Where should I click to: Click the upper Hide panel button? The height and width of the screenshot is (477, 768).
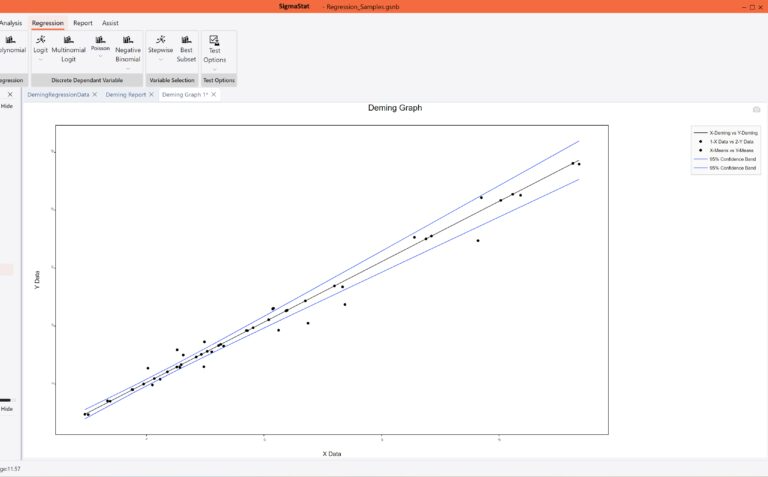tap(7, 106)
